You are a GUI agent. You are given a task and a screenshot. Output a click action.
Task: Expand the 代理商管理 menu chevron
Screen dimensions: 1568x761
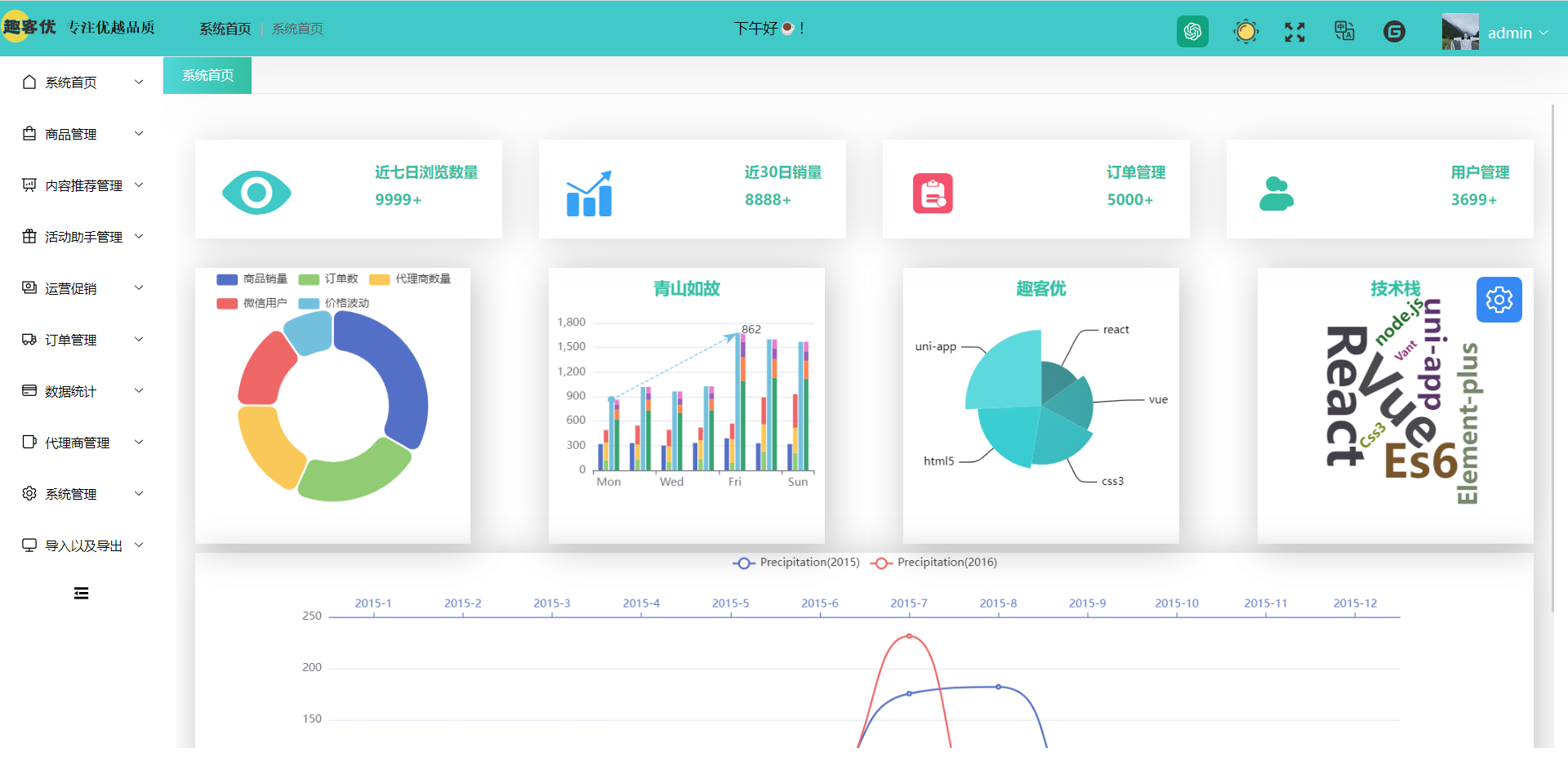[139, 442]
